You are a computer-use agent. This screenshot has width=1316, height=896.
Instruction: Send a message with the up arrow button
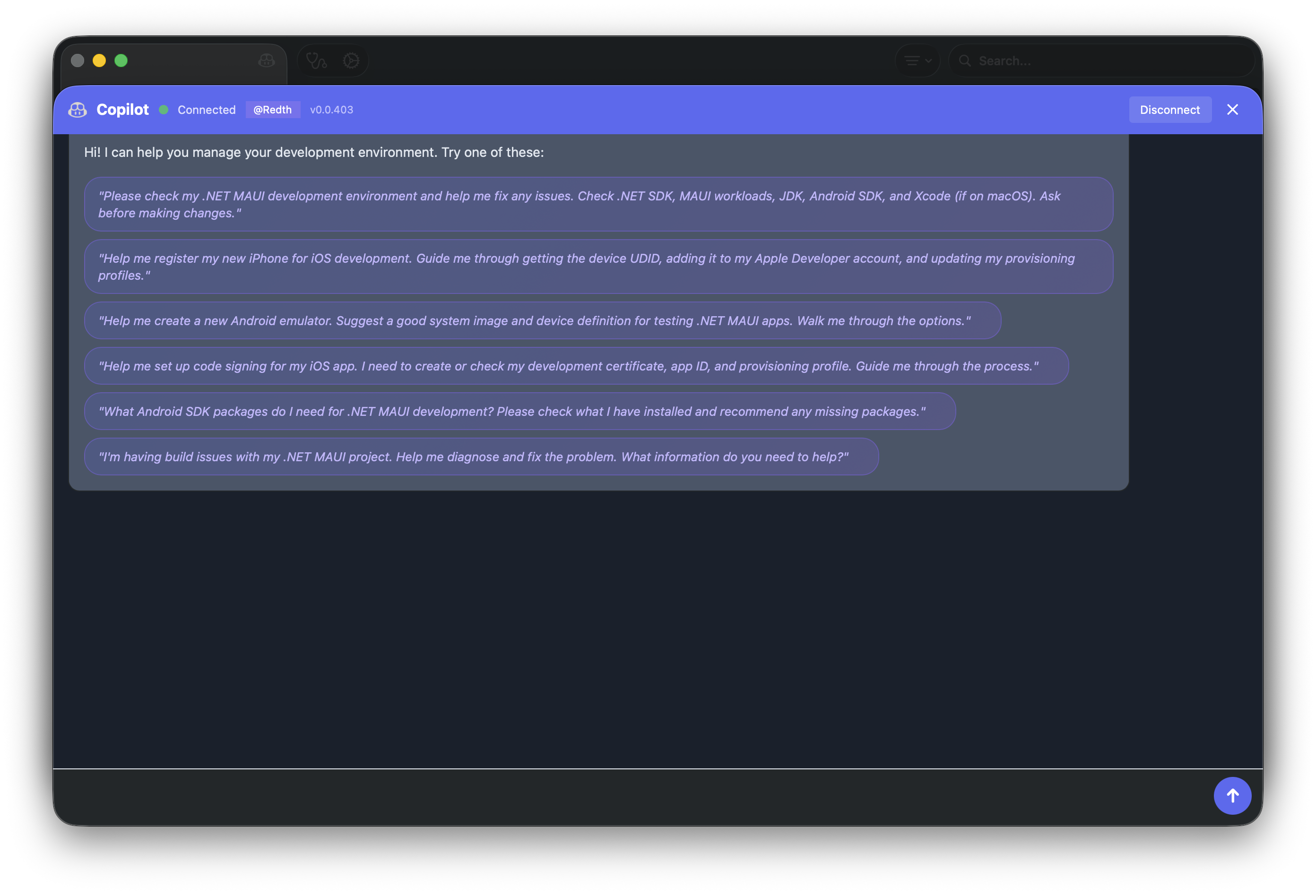1233,795
